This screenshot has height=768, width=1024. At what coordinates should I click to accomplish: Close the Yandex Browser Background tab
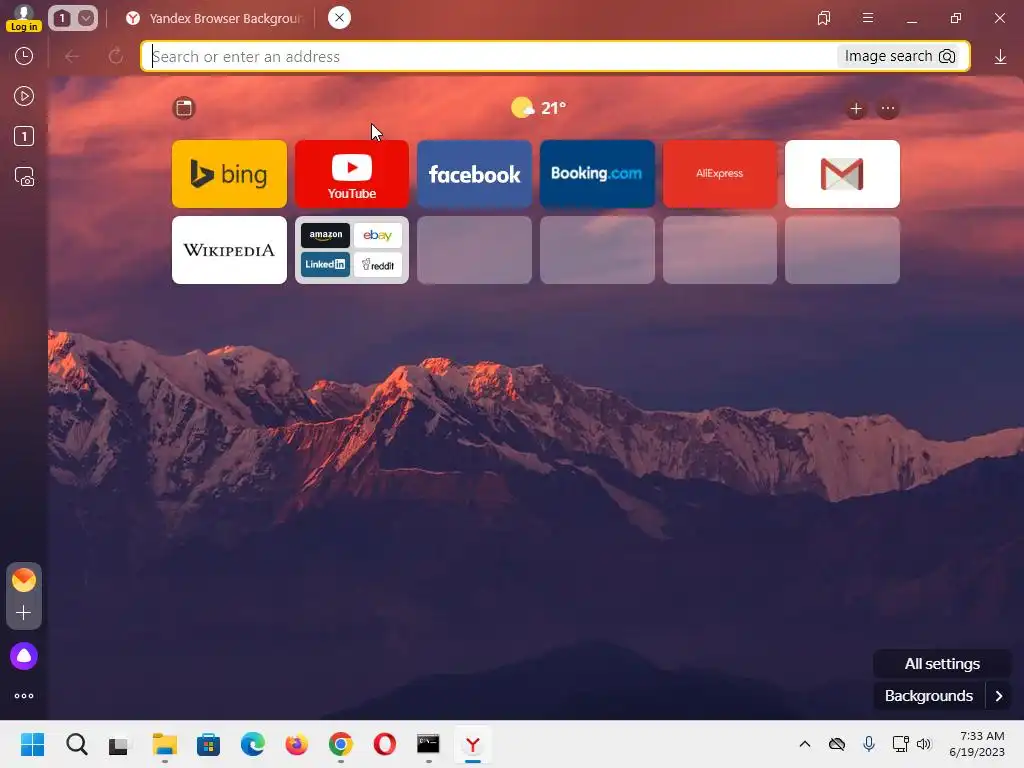[x=339, y=18]
